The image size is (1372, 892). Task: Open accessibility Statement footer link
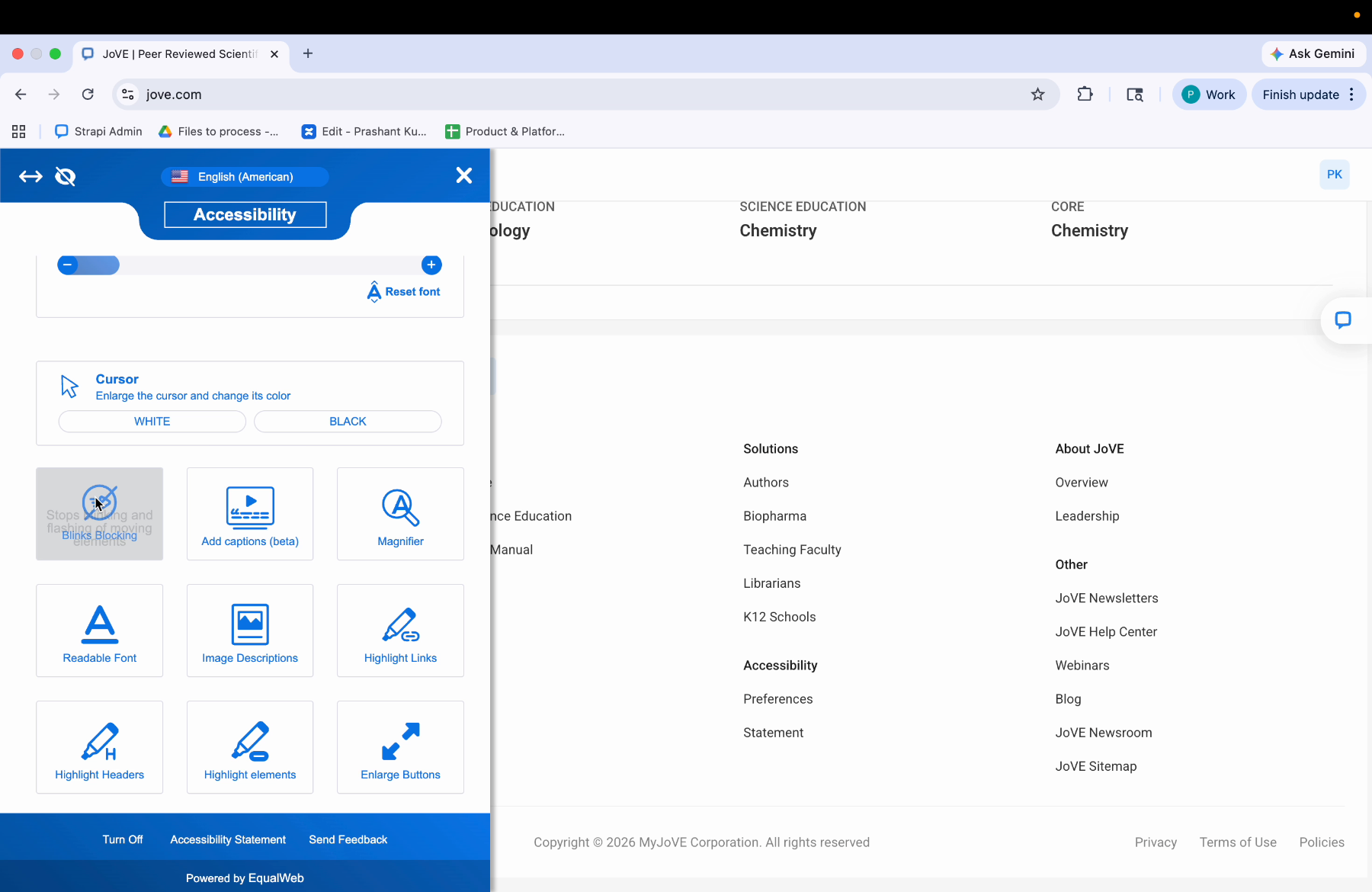tap(774, 733)
